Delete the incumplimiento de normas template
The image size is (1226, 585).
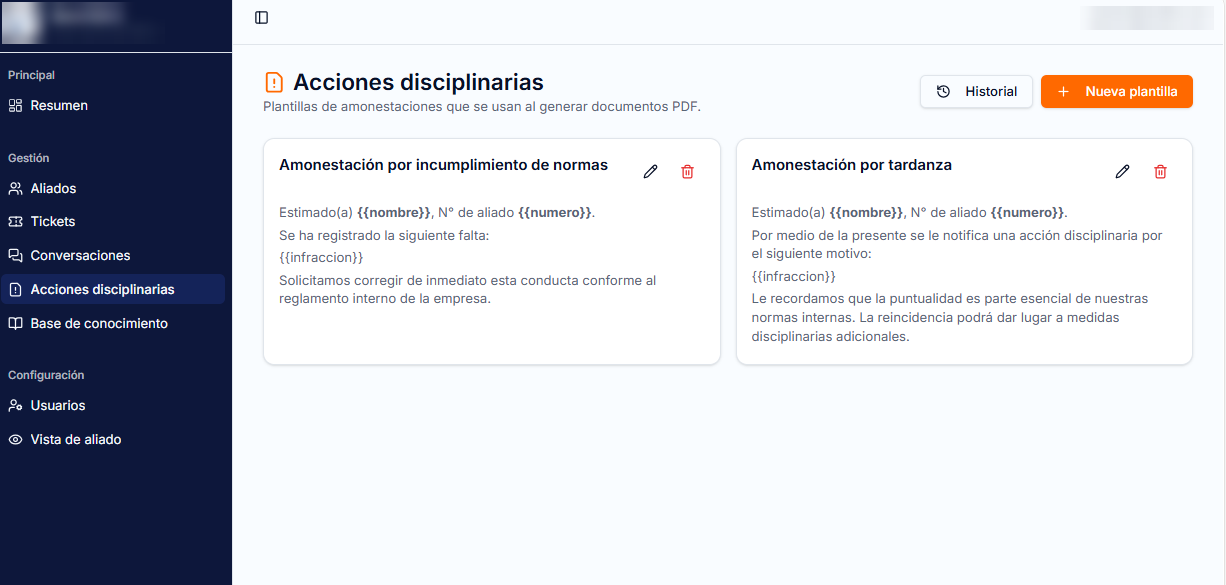pos(687,172)
